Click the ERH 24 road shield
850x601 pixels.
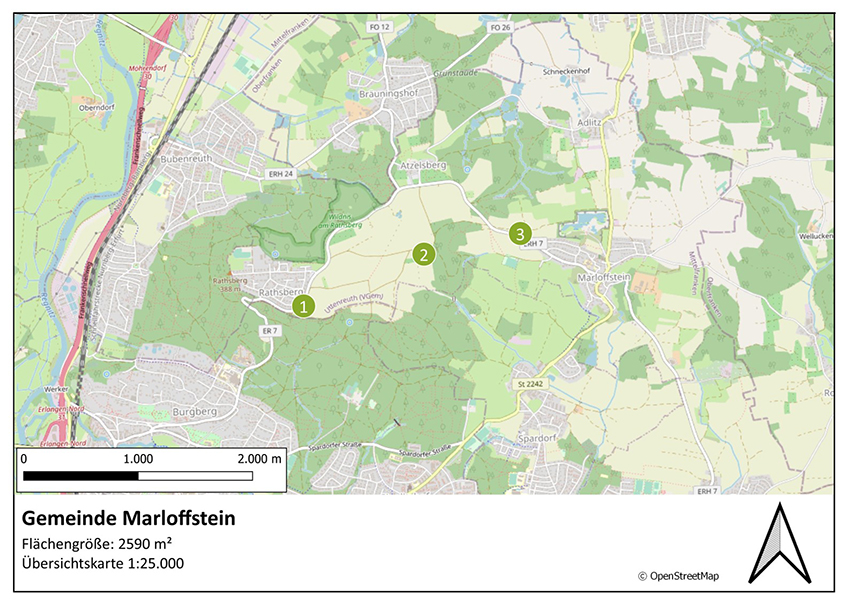pyautogui.click(x=281, y=174)
